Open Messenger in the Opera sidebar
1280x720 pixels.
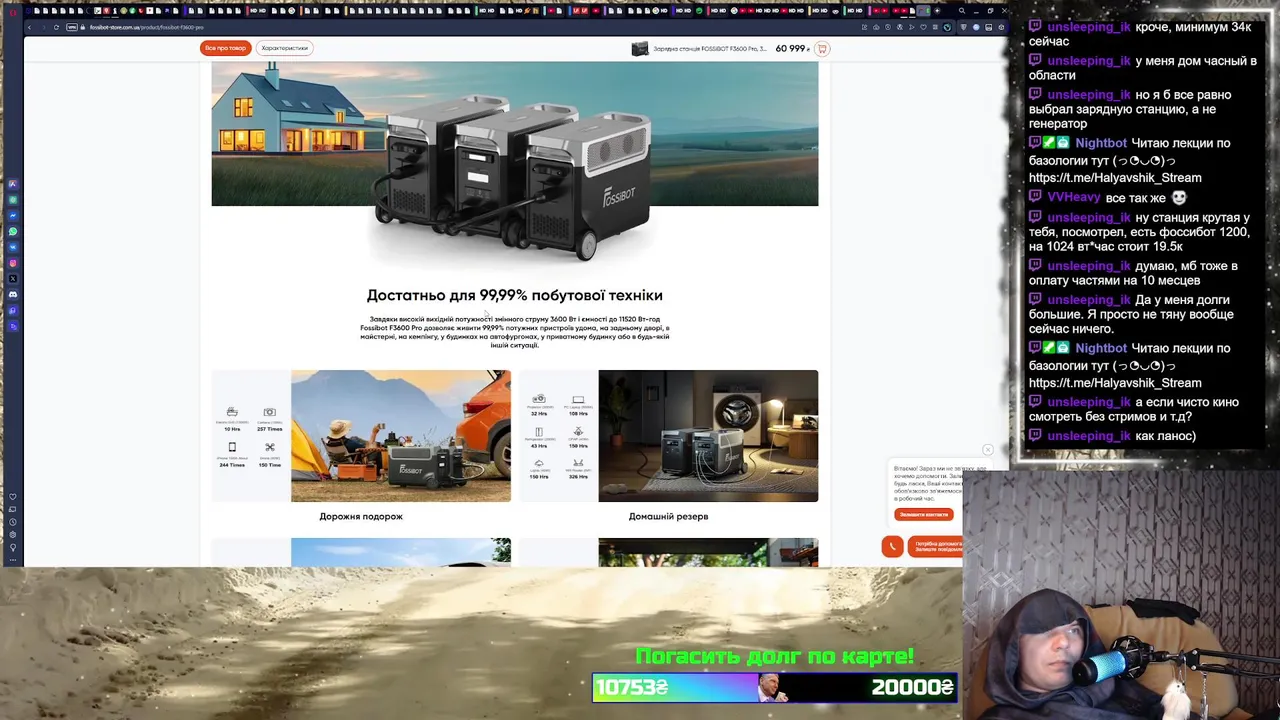click(x=13, y=215)
